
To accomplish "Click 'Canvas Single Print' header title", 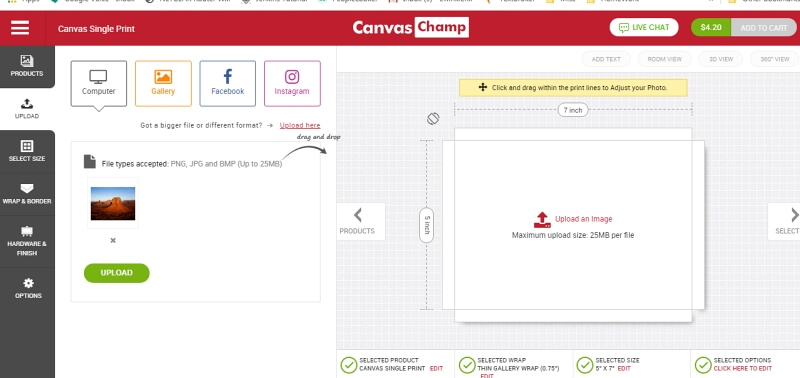I will (96, 29).
